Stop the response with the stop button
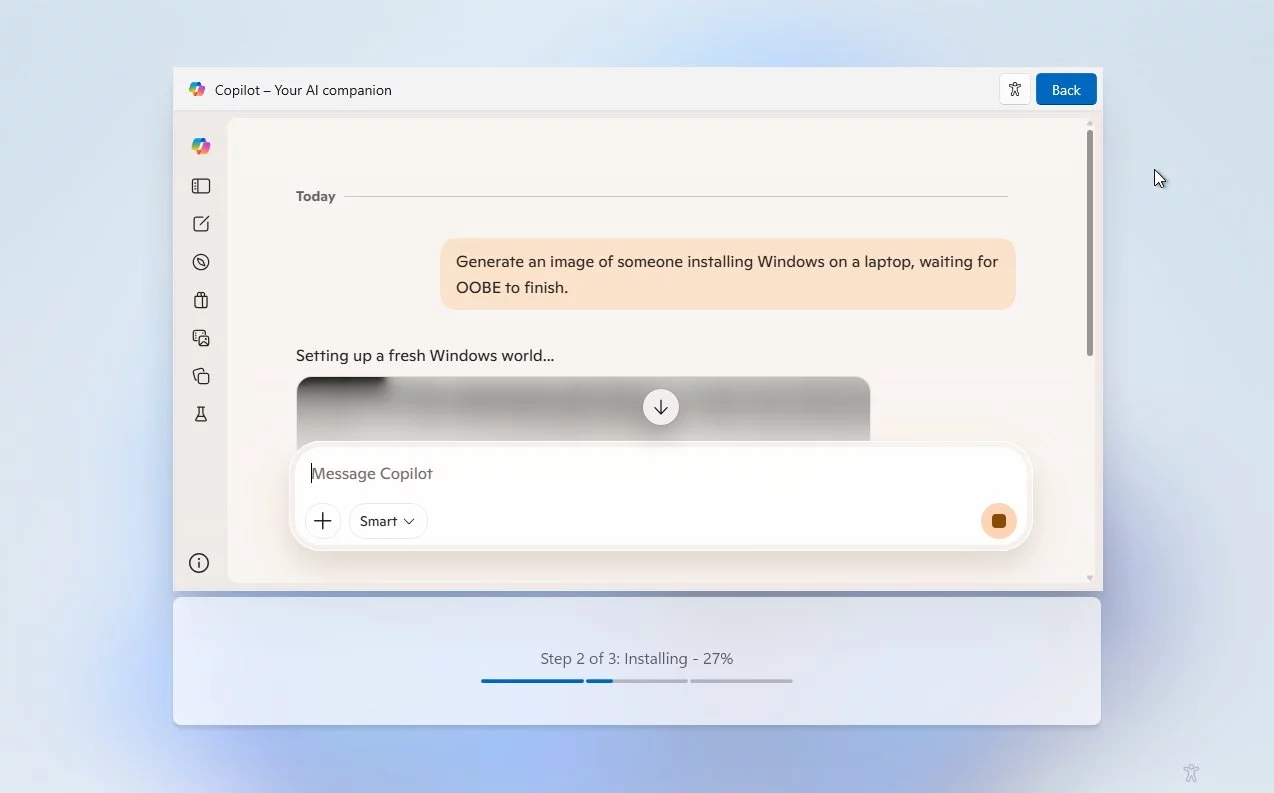This screenshot has height=793, width=1274. tap(998, 521)
